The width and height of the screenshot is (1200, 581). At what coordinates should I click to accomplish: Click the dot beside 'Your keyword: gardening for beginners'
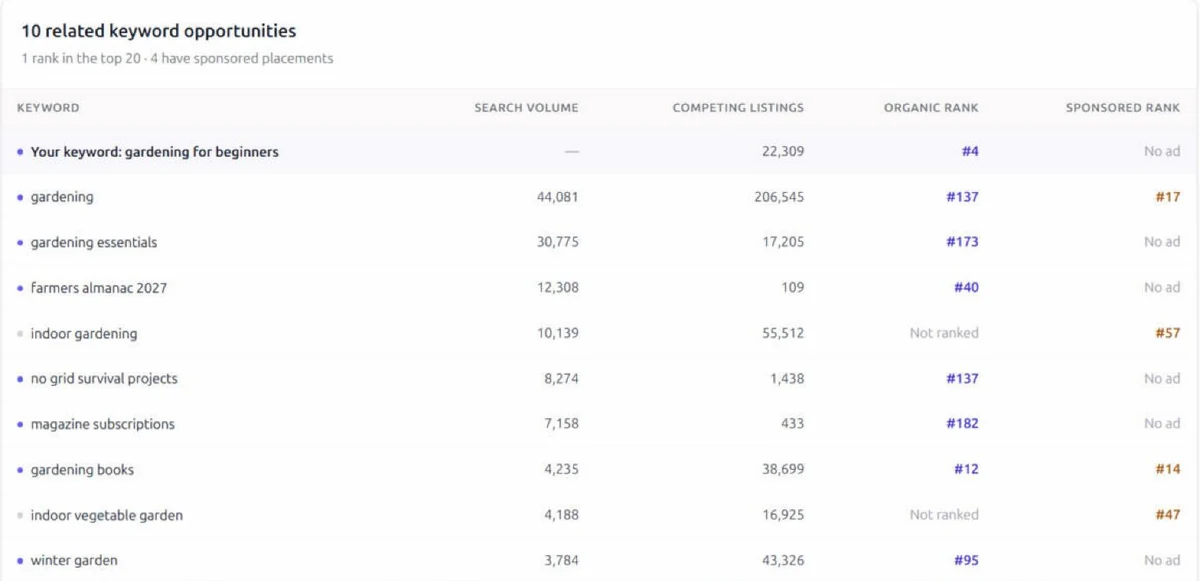(x=20, y=153)
